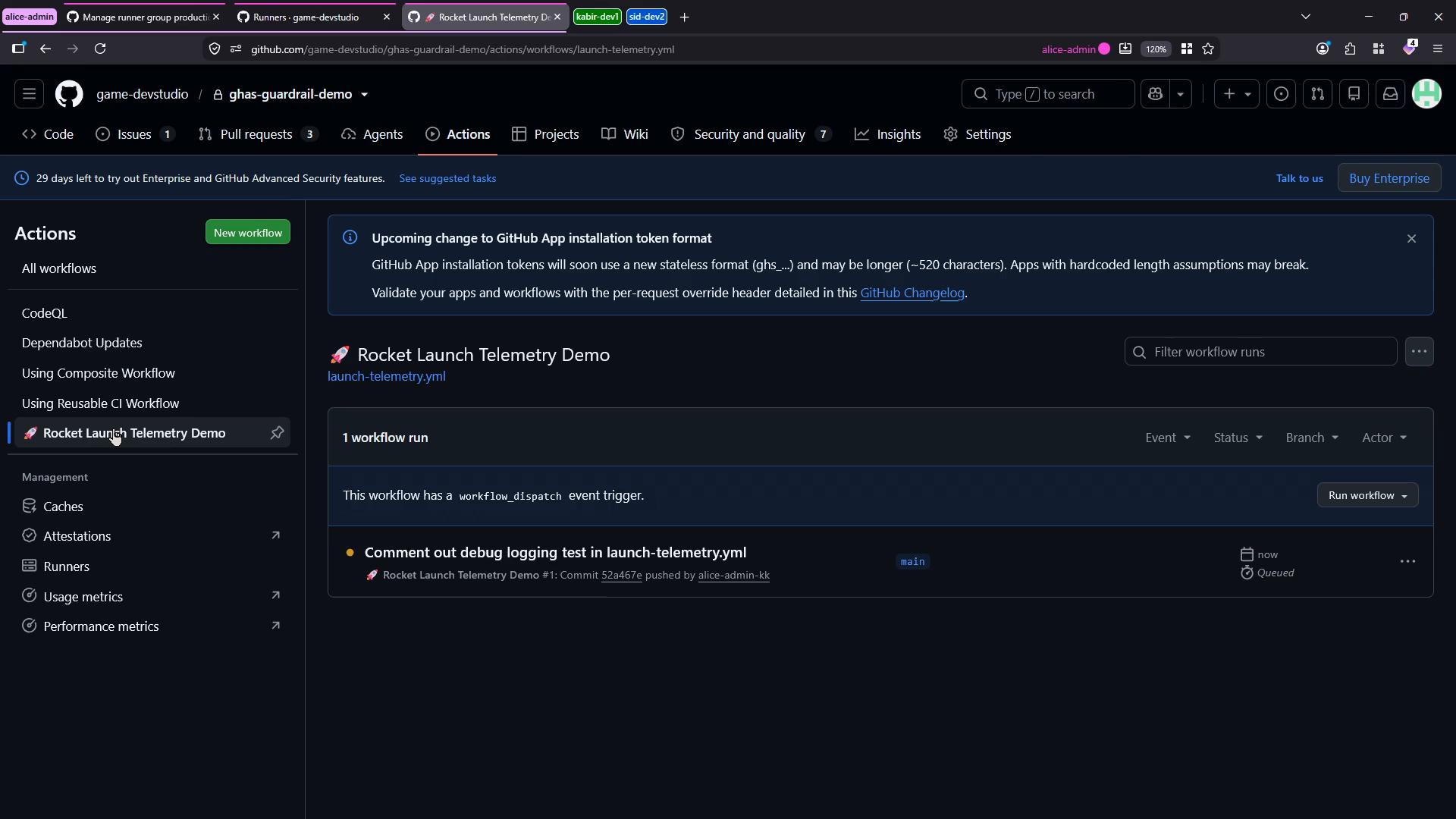
Task: Click the Buy Enterprise button
Action: click(1389, 178)
